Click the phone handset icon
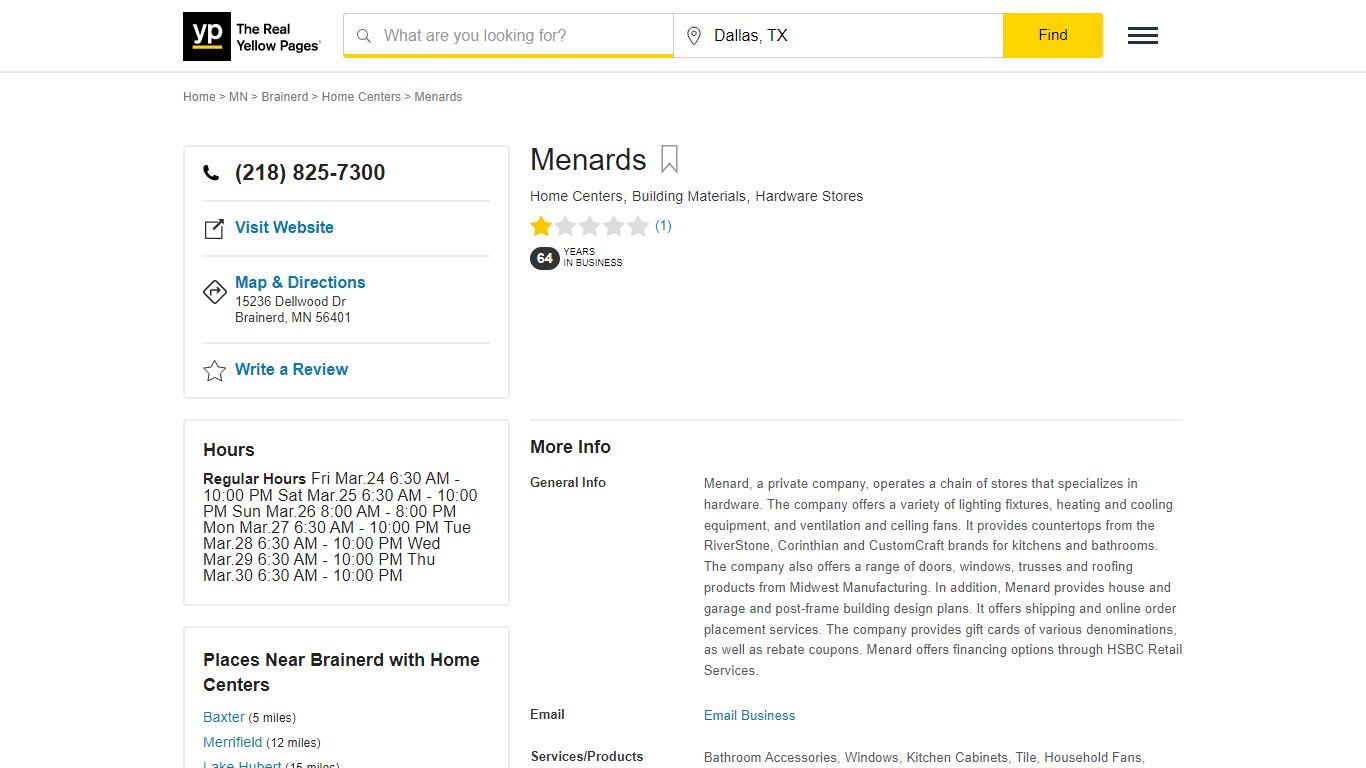This screenshot has width=1366, height=768. (211, 173)
